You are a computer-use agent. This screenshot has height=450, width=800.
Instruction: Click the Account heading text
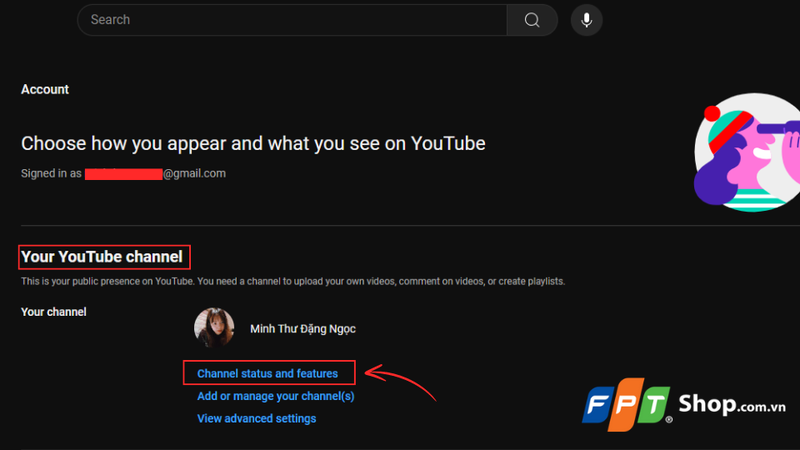[45, 89]
